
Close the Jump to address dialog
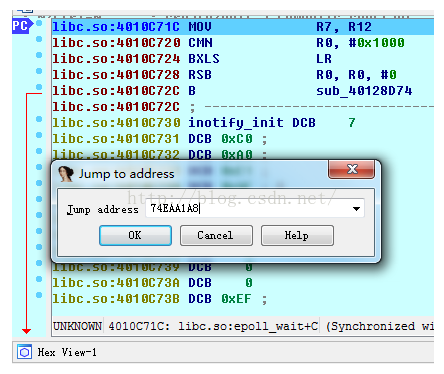pos(352,169)
